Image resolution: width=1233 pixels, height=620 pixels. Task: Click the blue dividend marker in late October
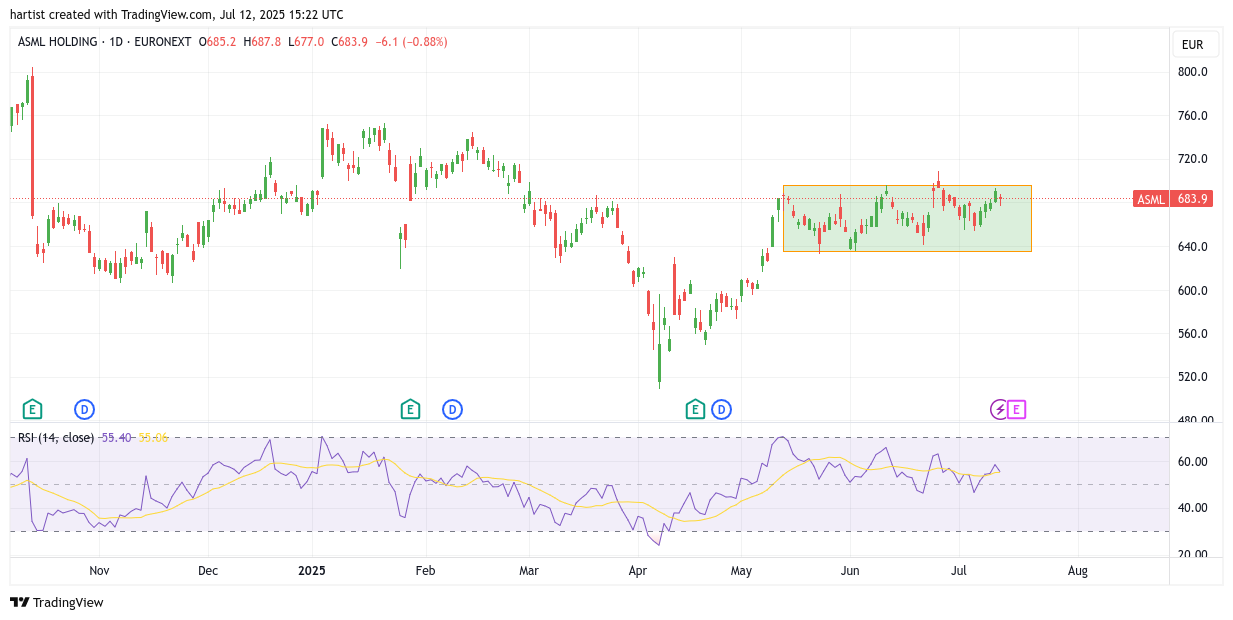tap(85, 409)
